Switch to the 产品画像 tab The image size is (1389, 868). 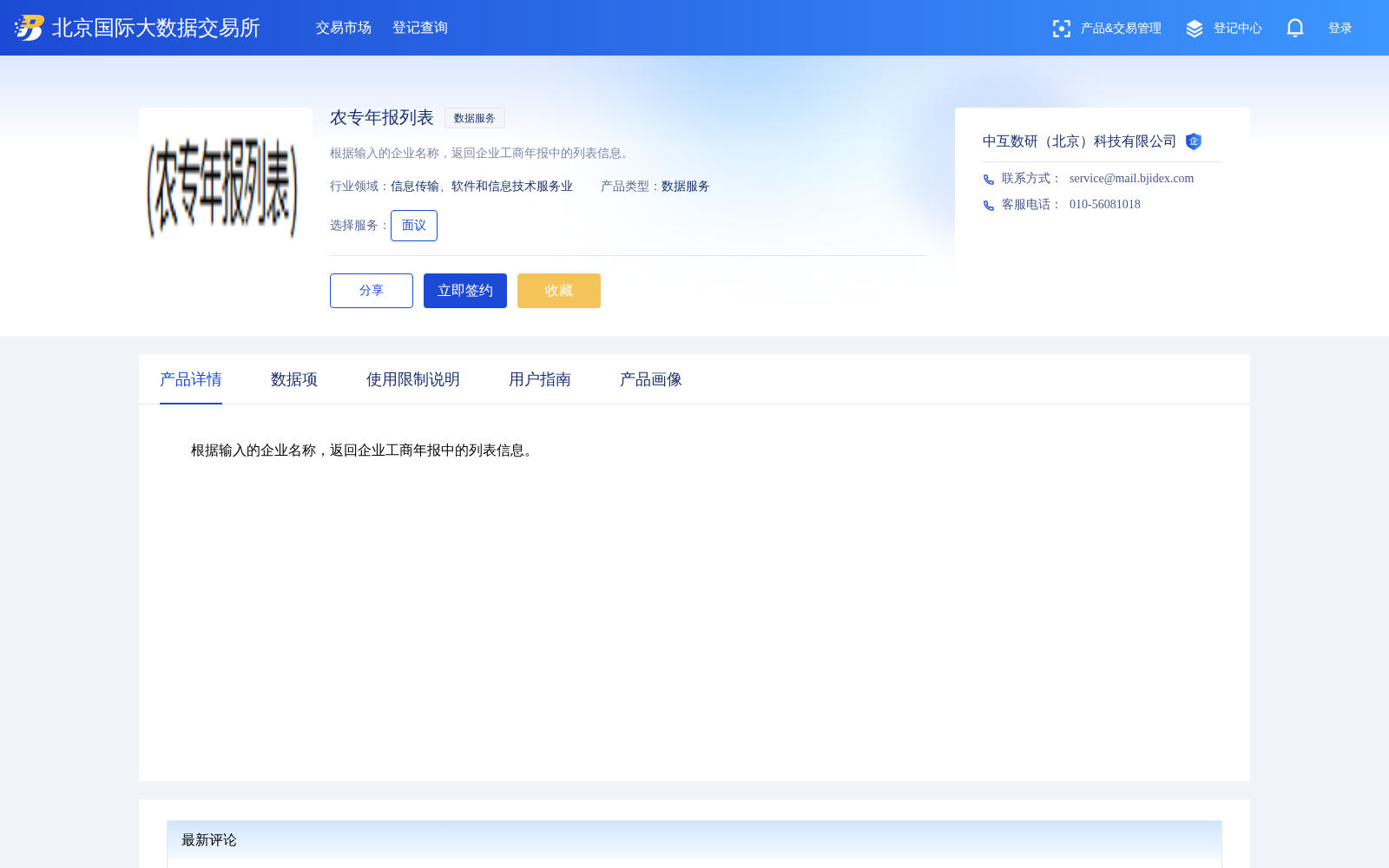coord(651,379)
